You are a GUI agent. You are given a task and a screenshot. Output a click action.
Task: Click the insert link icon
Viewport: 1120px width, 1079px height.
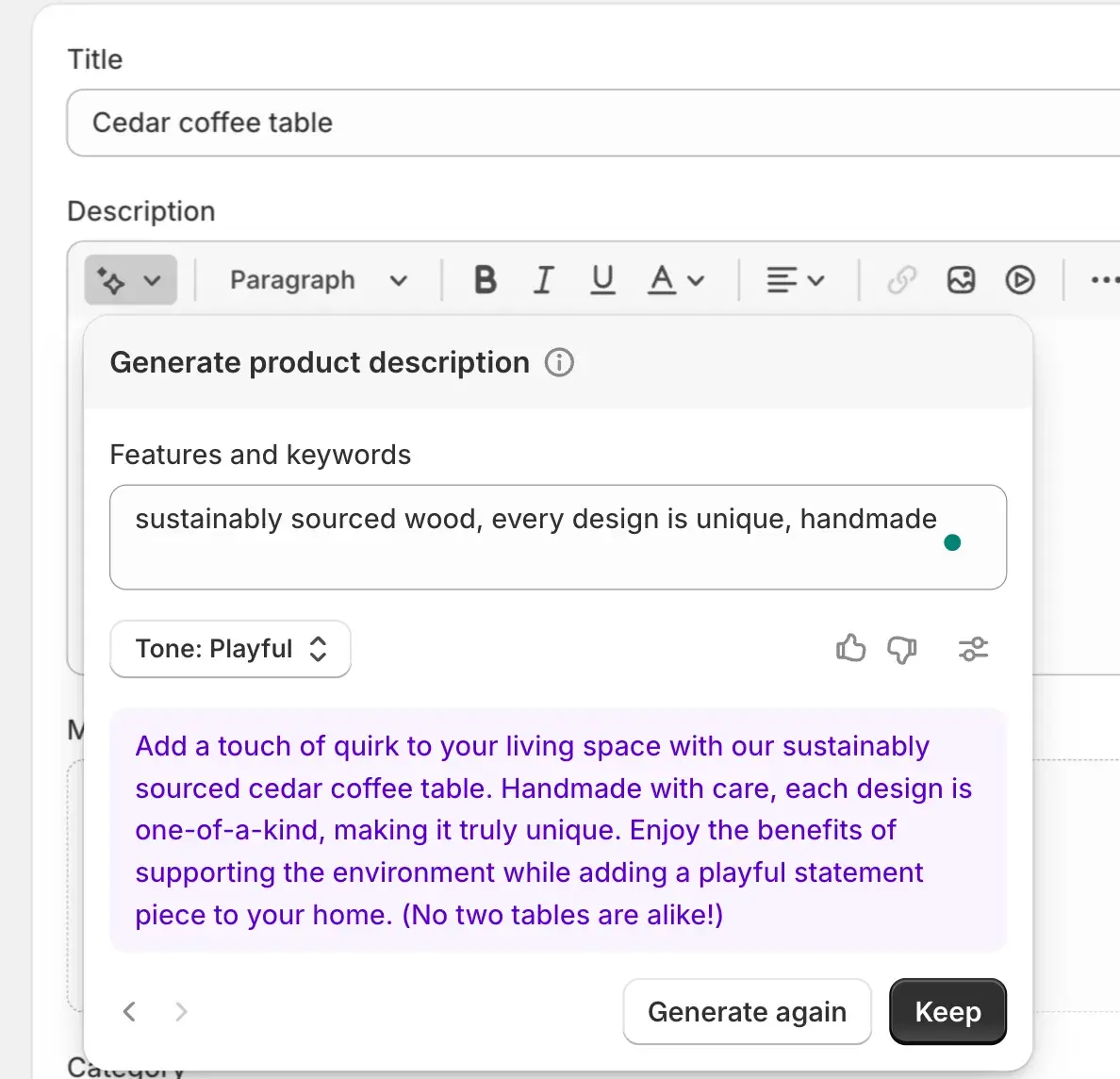click(901, 280)
